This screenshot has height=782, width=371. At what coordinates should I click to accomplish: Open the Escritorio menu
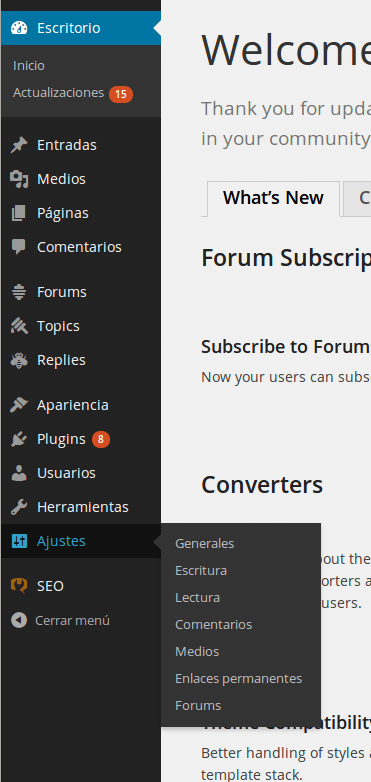point(81,28)
